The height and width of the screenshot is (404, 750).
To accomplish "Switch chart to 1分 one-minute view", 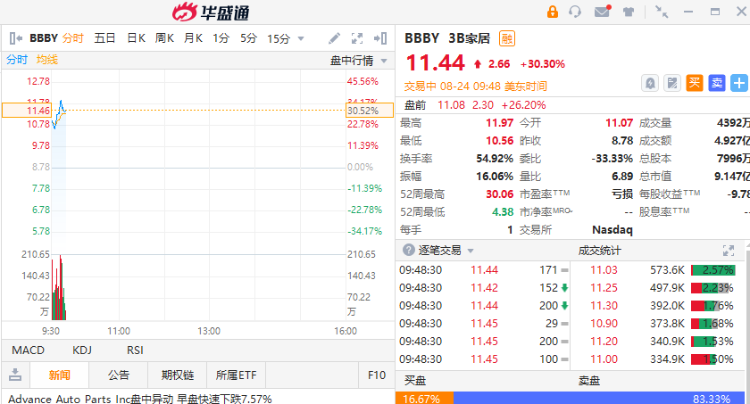I will 221,38.
